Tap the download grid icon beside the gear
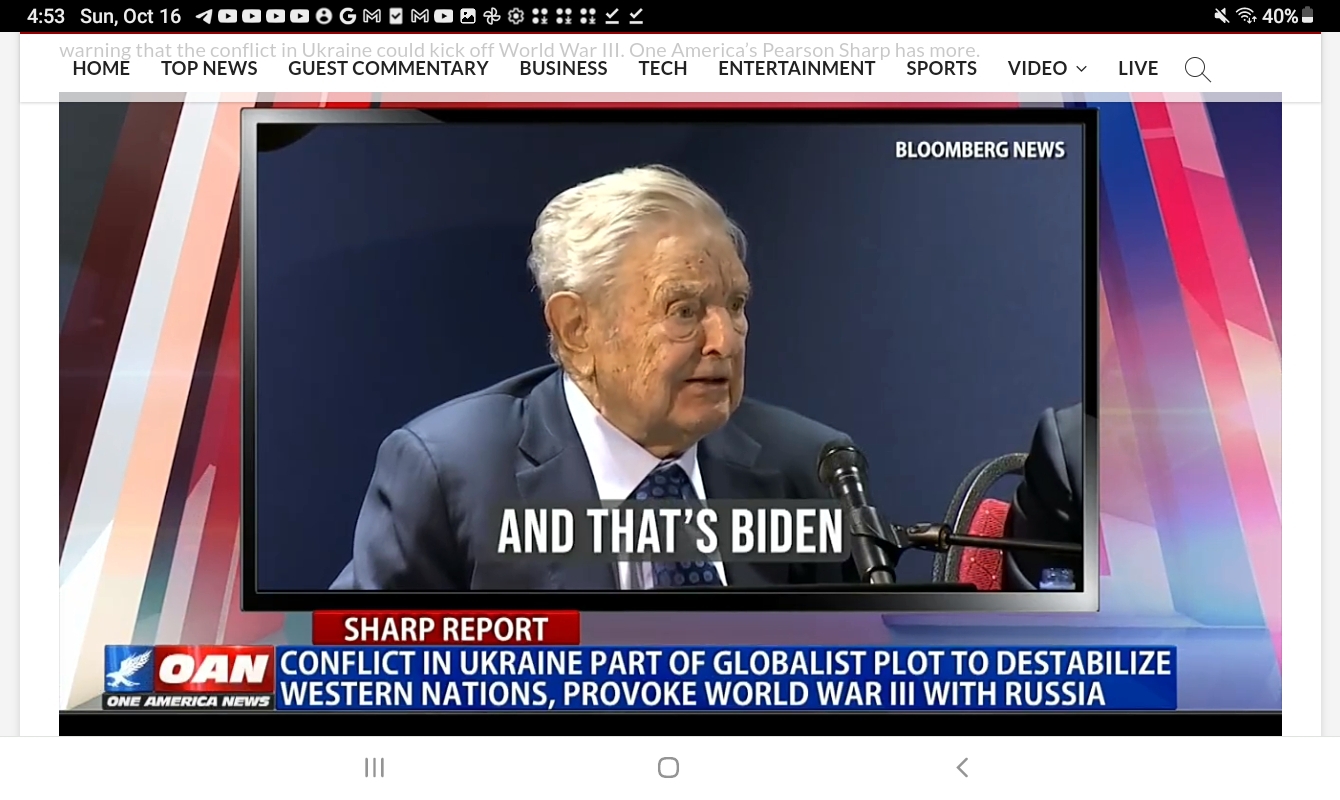Viewport: 1340px width, 800px height. coord(540,16)
